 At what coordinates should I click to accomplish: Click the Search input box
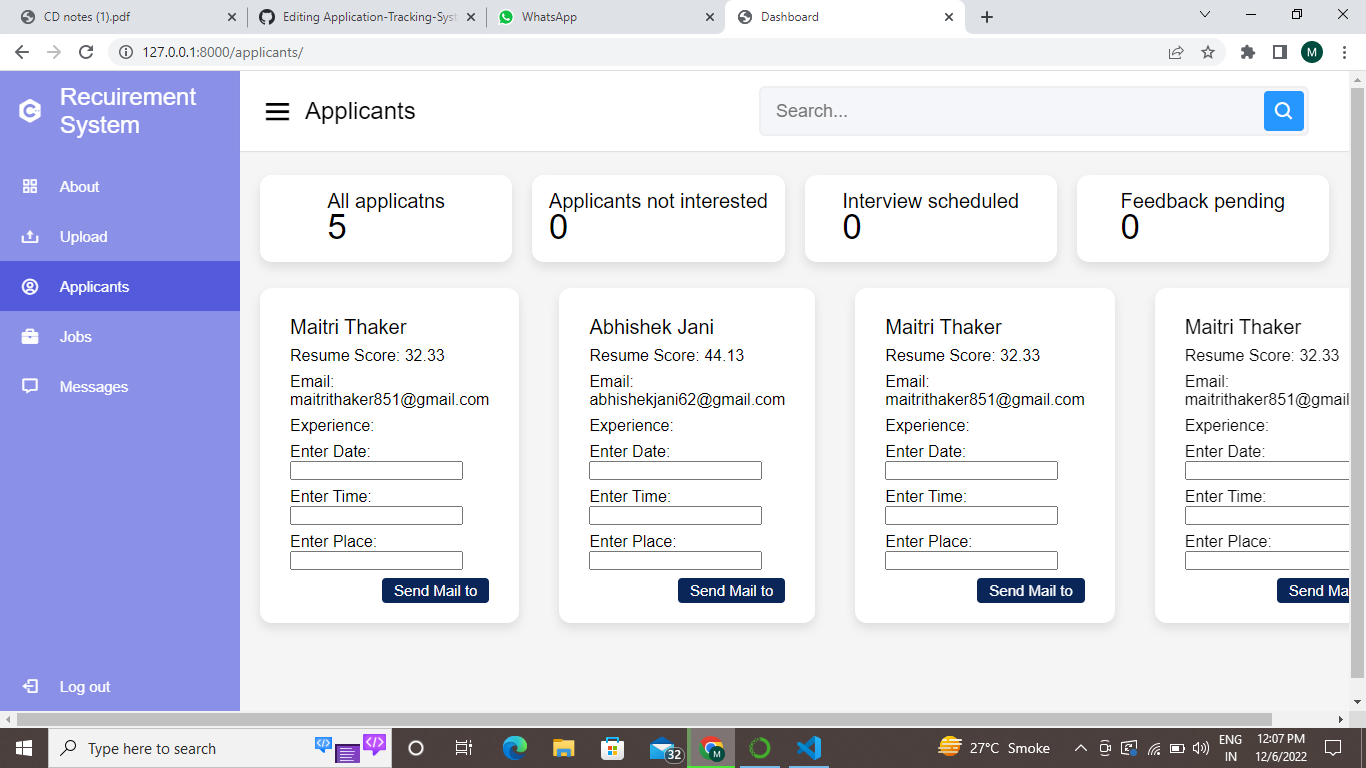[x=1010, y=111]
